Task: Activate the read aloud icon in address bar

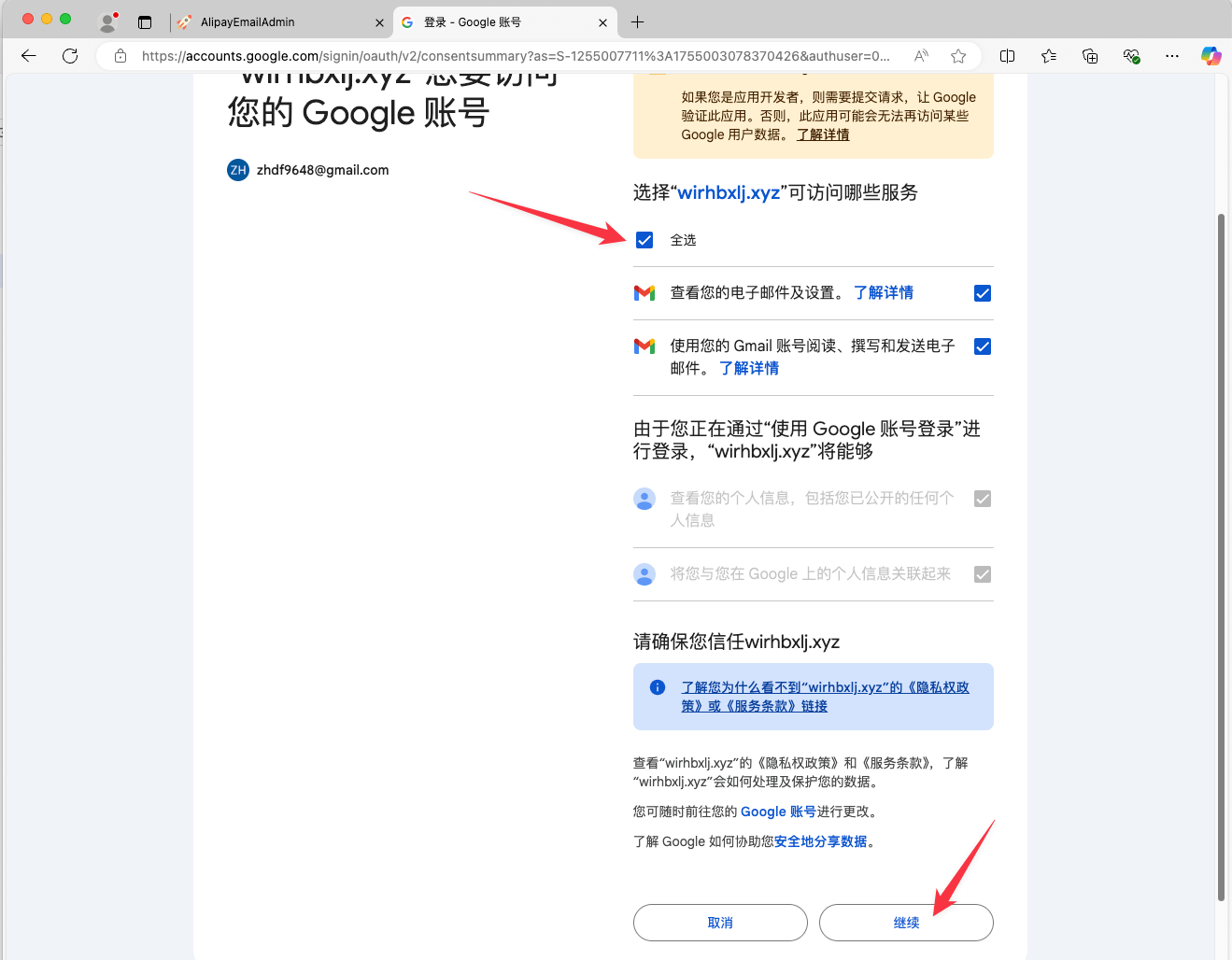Action: 921,56
